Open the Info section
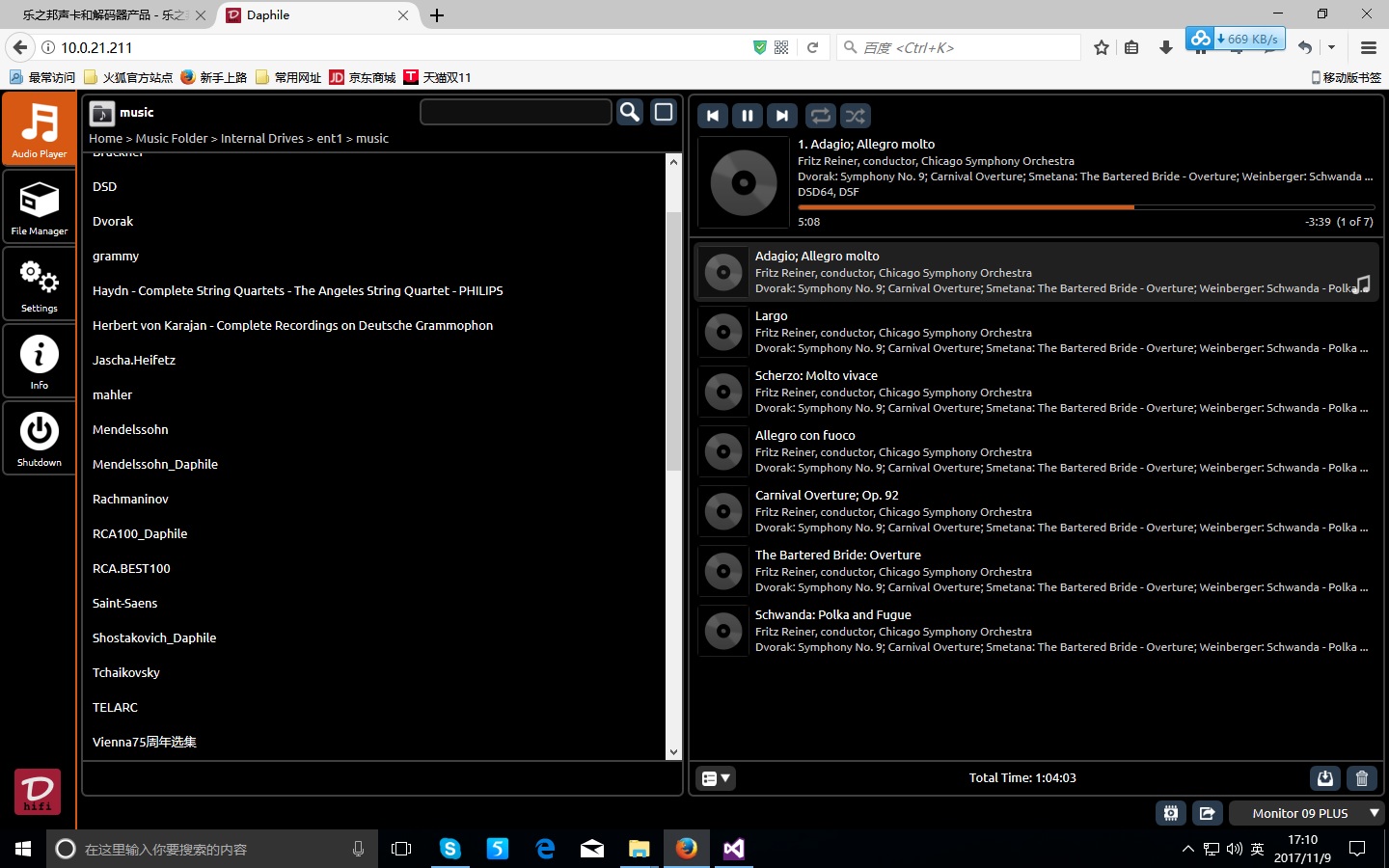Screen dimensions: 1389x868 click(40, 362)
